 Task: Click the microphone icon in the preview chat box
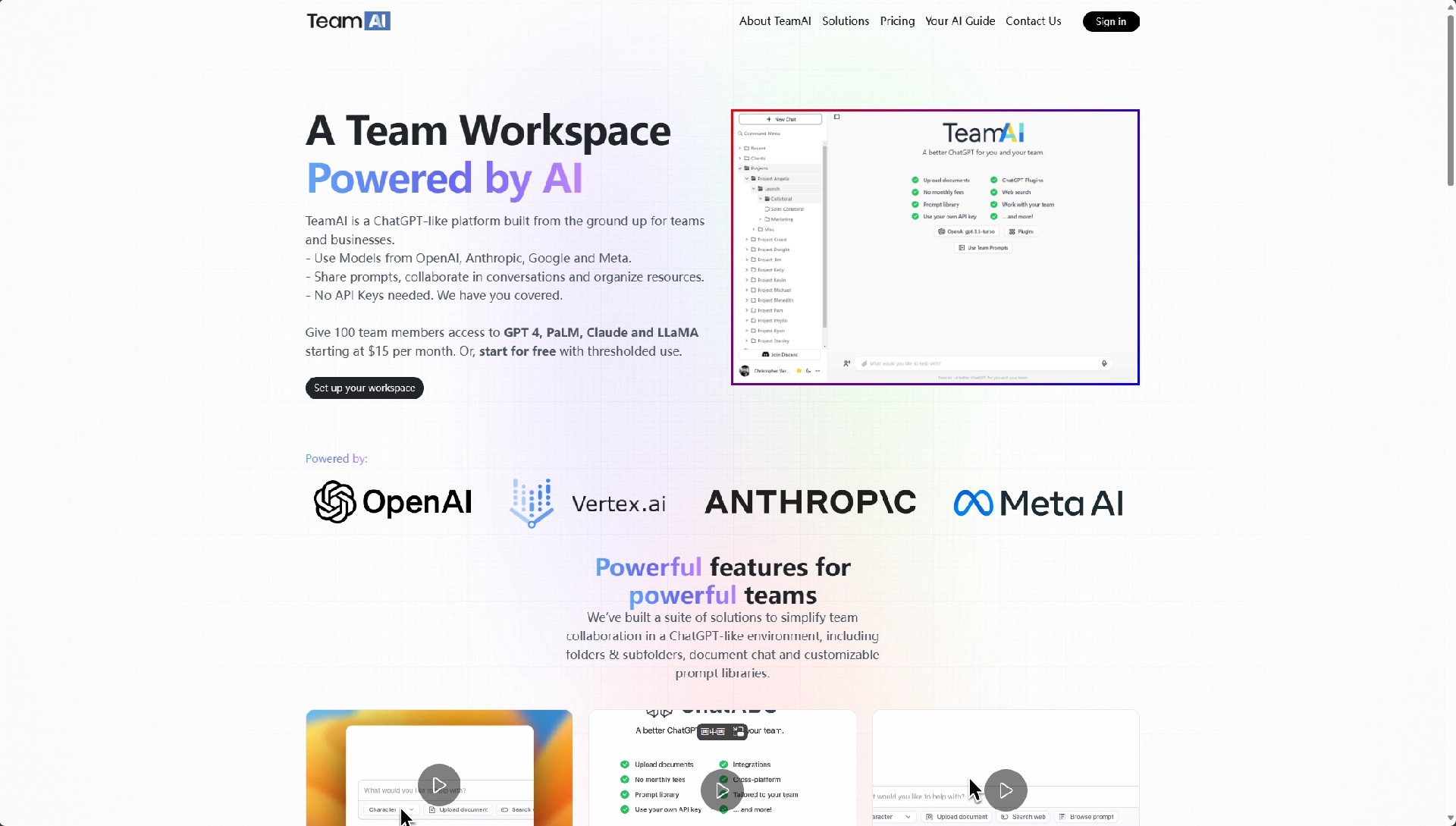[x=1104, y=363]
